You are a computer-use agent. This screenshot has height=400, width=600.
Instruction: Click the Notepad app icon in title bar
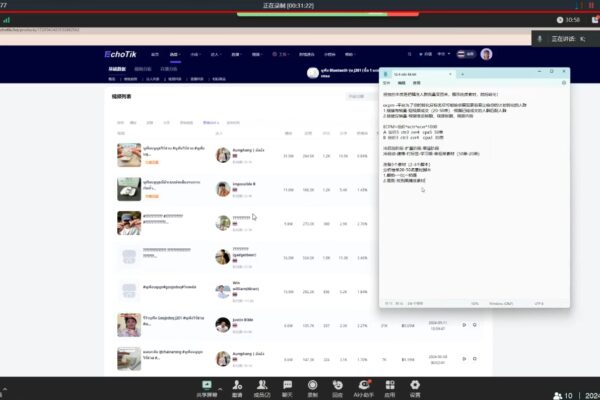point(385,74)
